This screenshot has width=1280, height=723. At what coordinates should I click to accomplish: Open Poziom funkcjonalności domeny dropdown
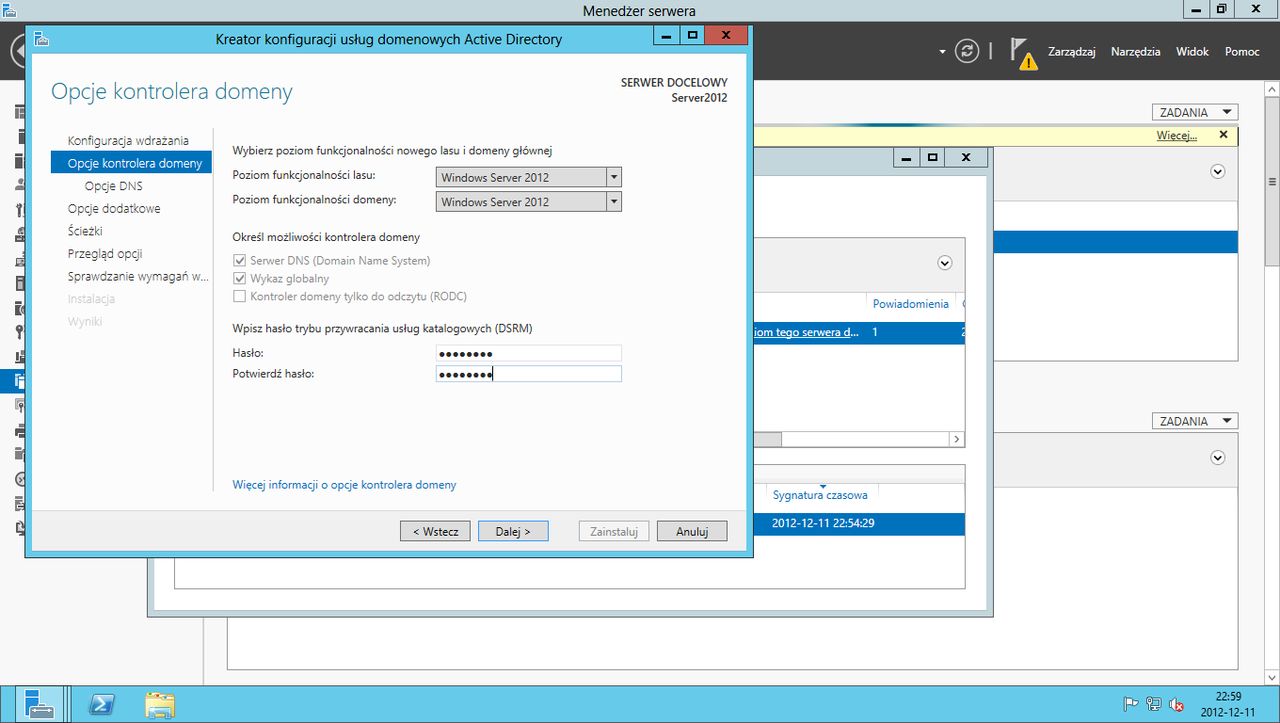tap(529, 202)
